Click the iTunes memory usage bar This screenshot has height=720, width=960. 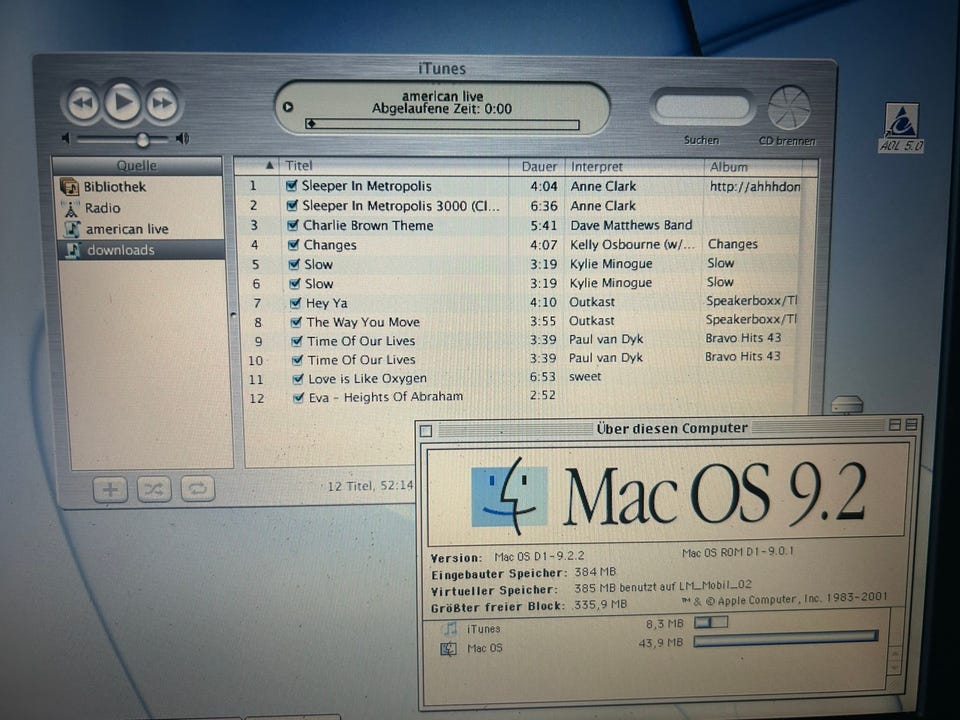(x=711, y=623)
